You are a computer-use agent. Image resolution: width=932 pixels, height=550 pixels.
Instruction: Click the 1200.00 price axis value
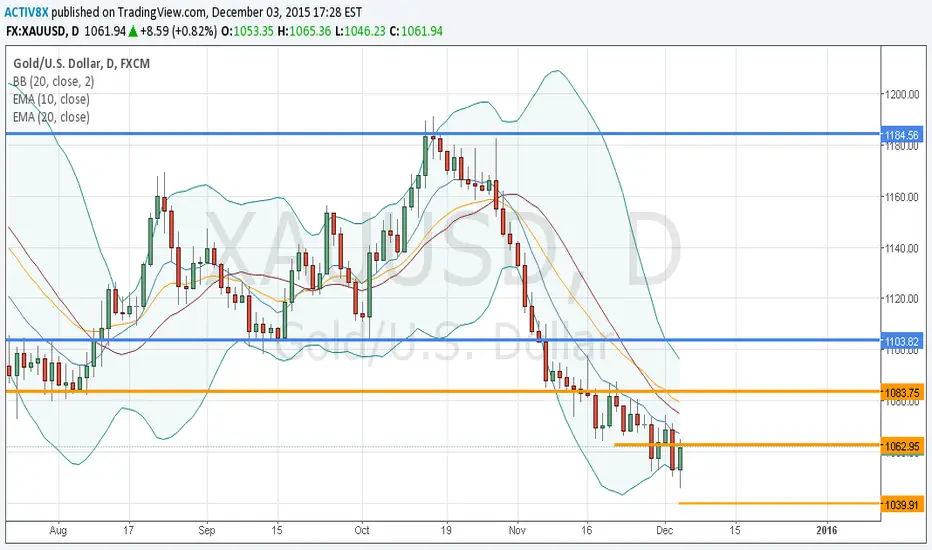coord(902,94)
